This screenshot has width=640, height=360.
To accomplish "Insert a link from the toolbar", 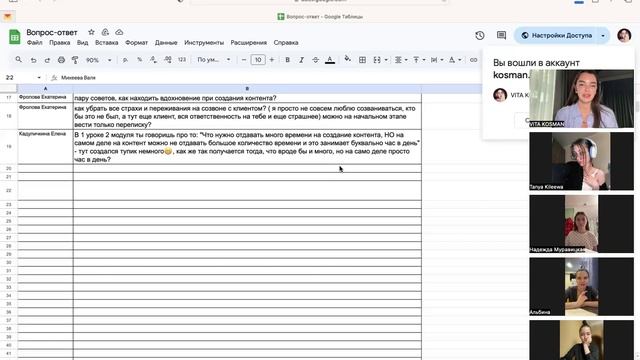I will (x=473, y=60).
